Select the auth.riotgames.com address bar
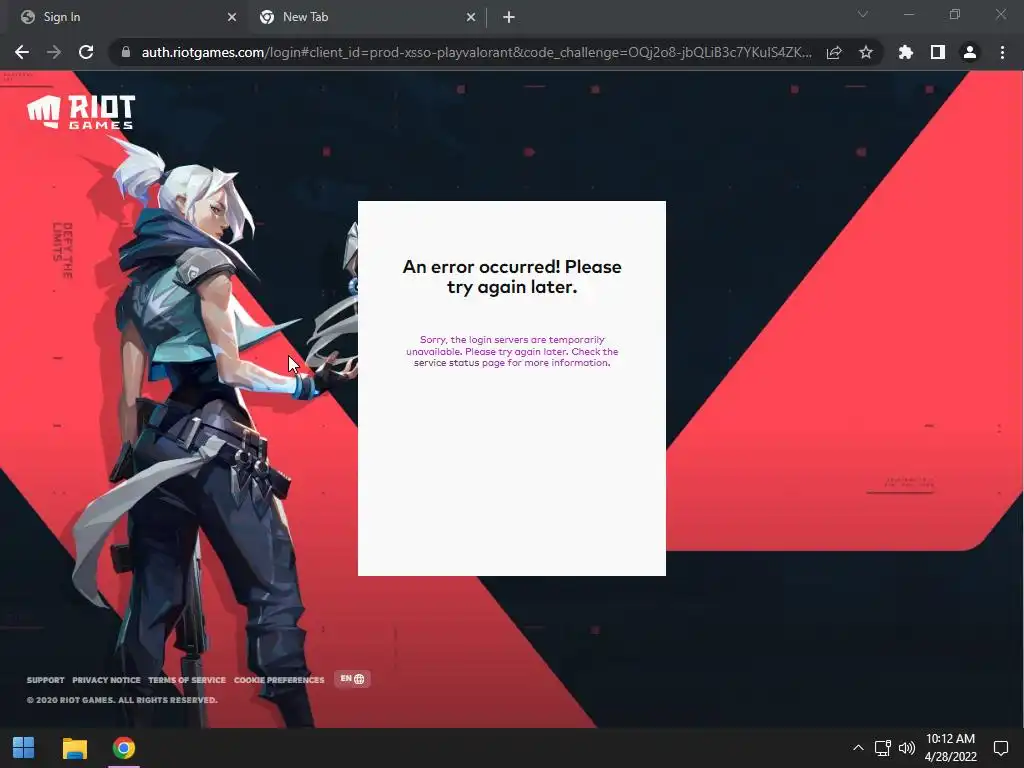This screenshot has height=768, width=1024. coord(476,52)
